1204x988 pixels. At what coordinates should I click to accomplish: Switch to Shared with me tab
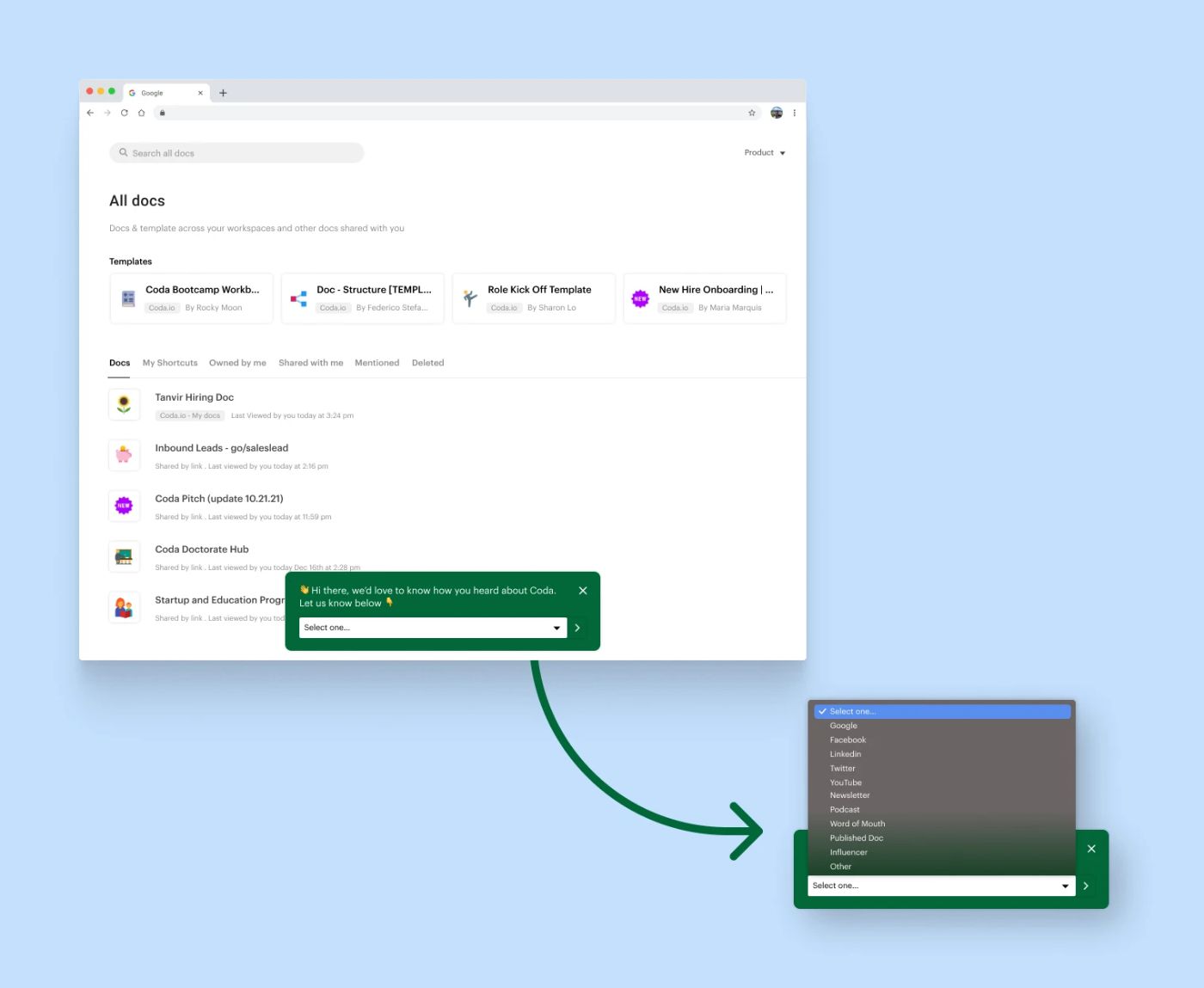(x=310, y=363)
